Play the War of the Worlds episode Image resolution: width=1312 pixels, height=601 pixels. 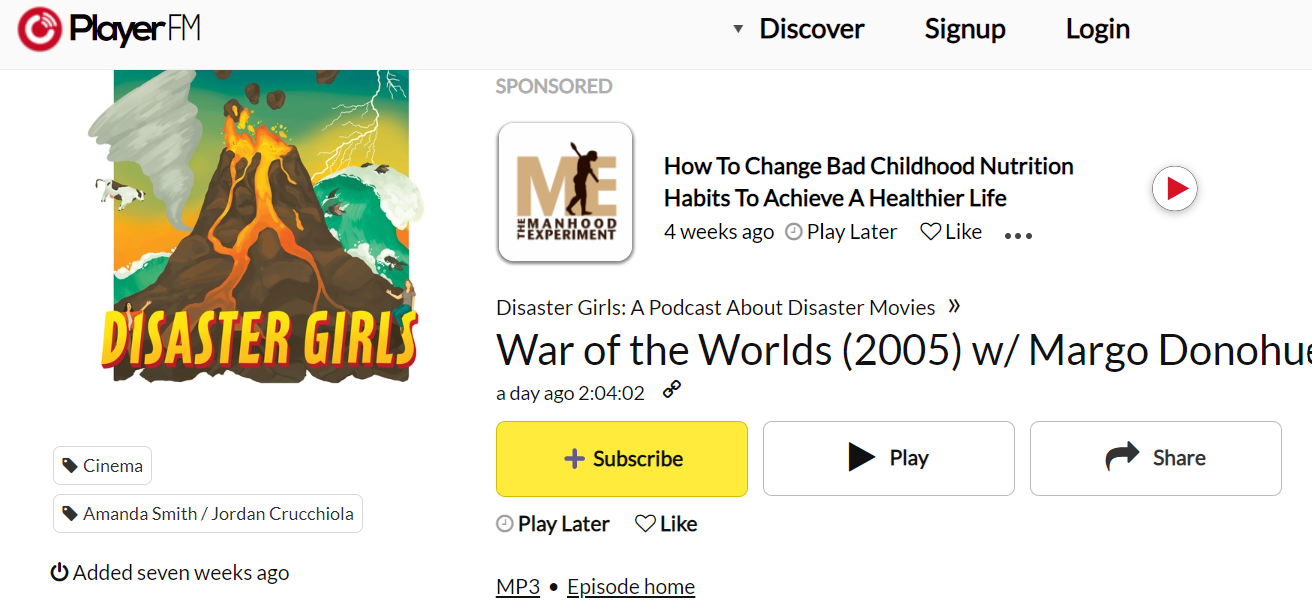click(x=889, y=459)
